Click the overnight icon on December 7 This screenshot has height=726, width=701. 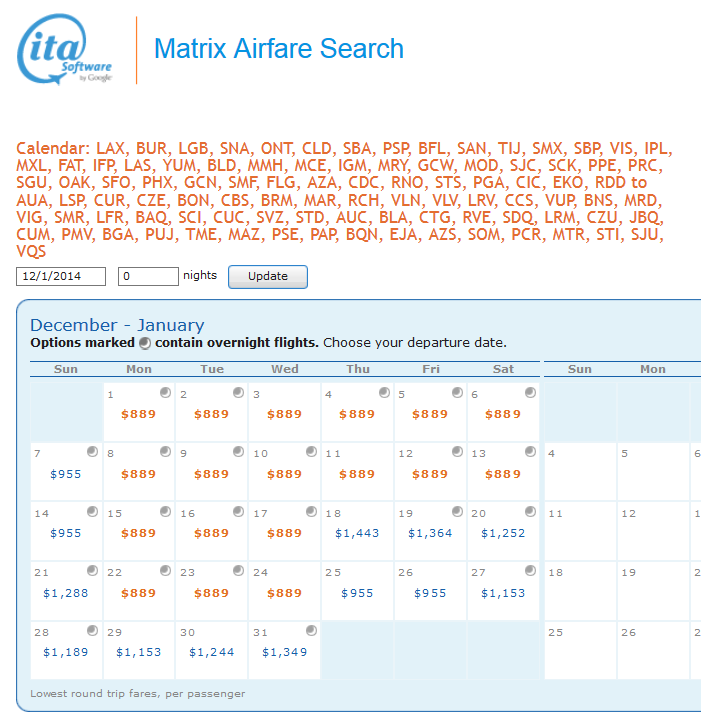[92, 452]
